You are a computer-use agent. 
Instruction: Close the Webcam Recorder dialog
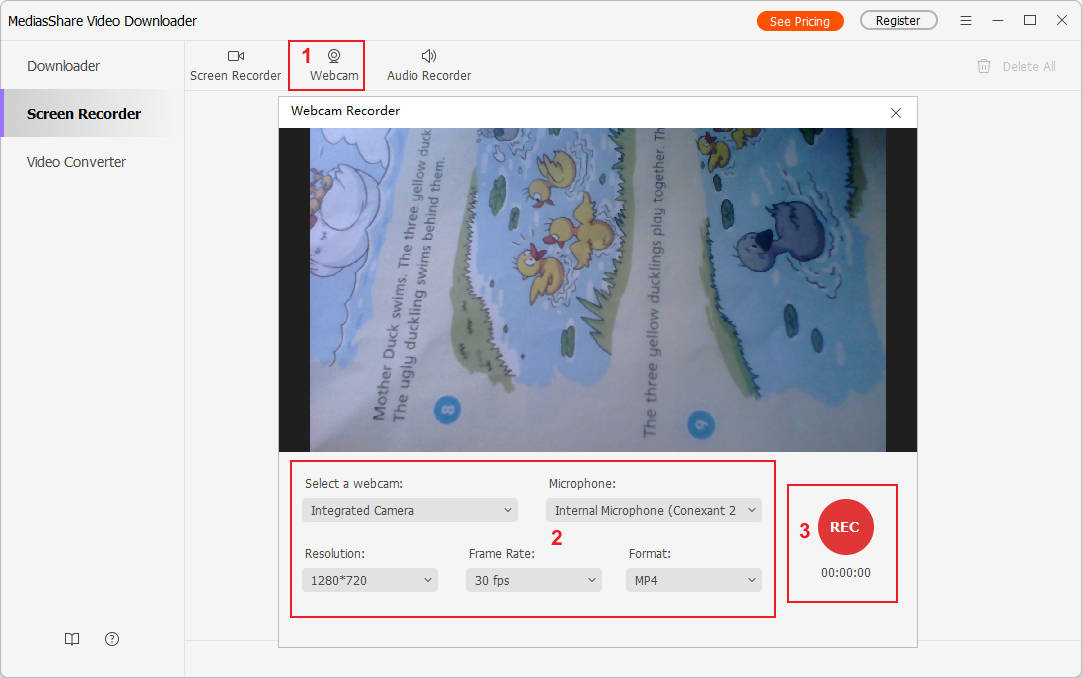pyautogui.click(x=896, y=113)
